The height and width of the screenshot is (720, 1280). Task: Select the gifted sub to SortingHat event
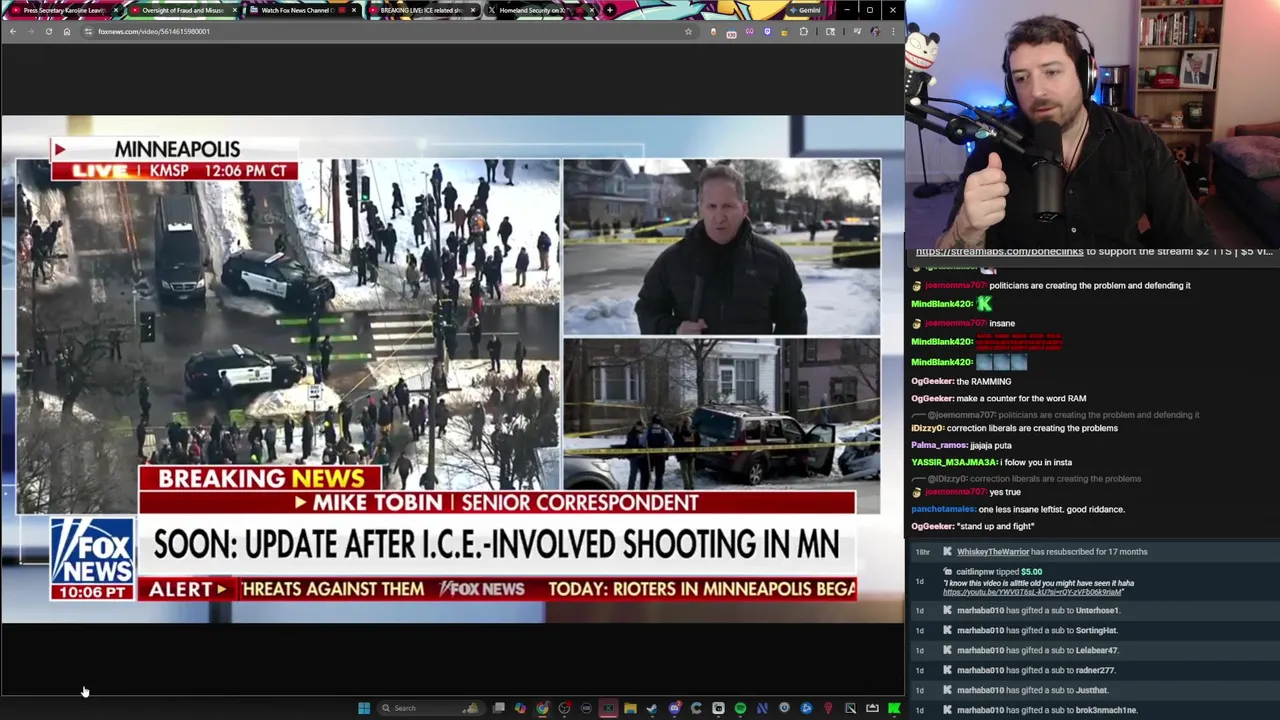(1093, 630)
